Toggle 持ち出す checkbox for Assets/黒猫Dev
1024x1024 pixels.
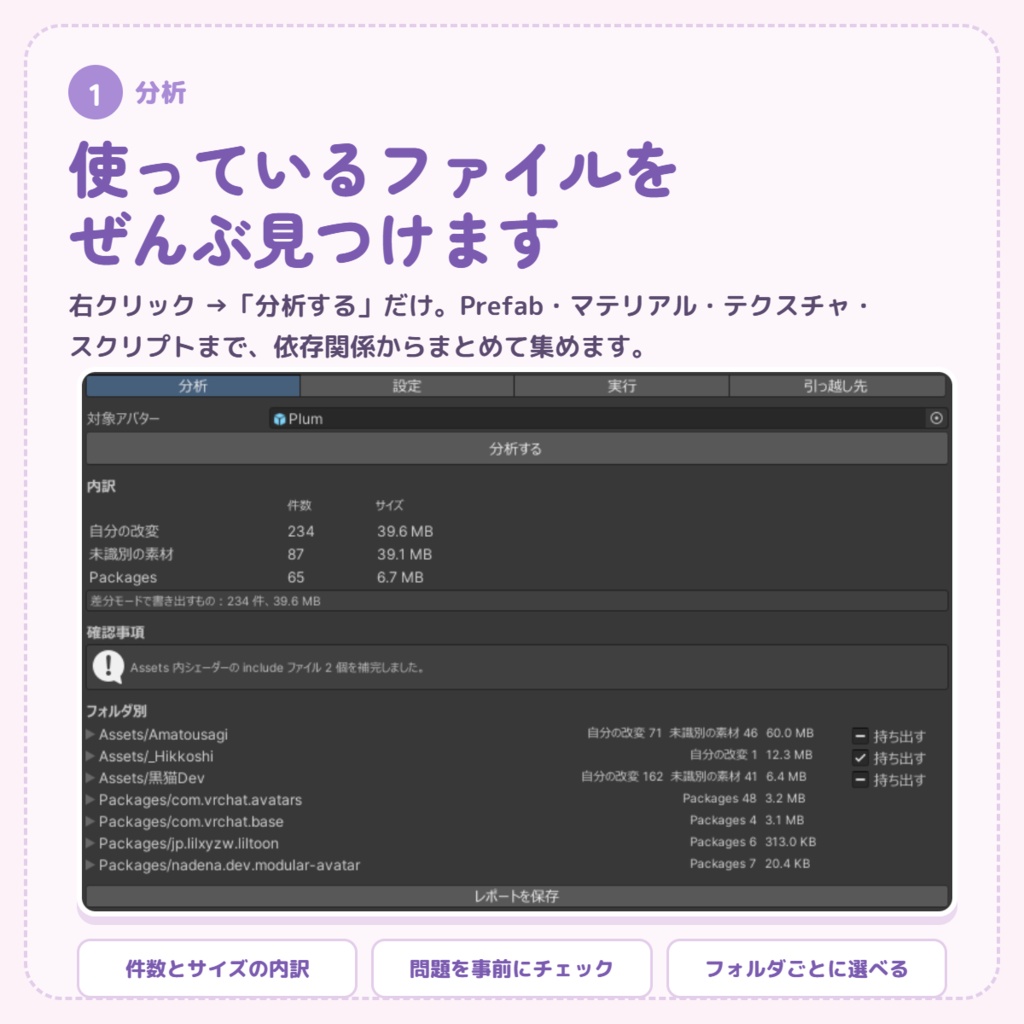pos(860,779)
